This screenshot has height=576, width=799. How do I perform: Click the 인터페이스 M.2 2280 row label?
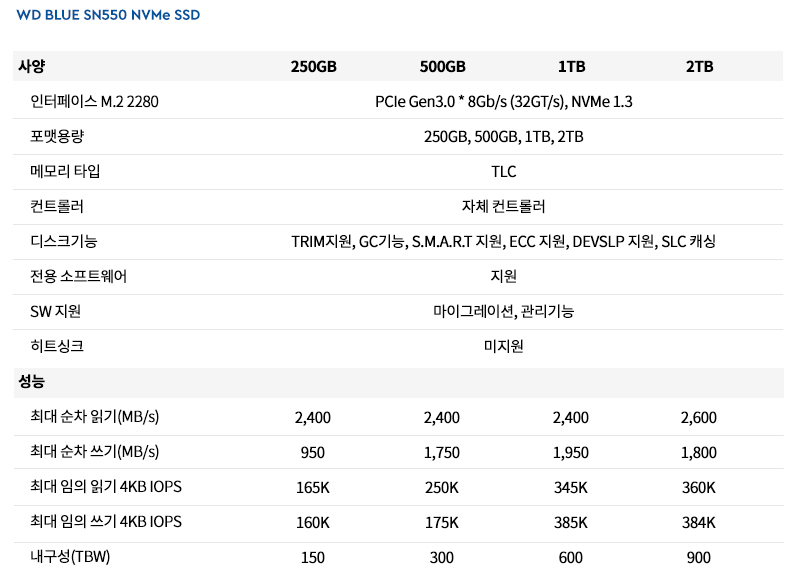coord(94,101)
